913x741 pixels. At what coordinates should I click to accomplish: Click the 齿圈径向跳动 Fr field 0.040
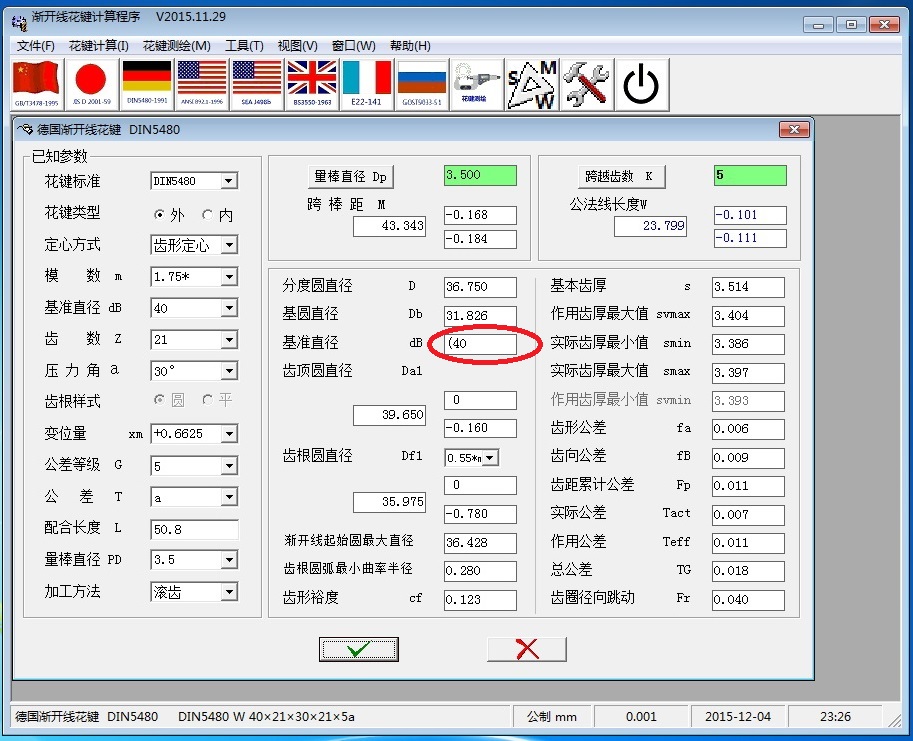click(x=748, y=600)
